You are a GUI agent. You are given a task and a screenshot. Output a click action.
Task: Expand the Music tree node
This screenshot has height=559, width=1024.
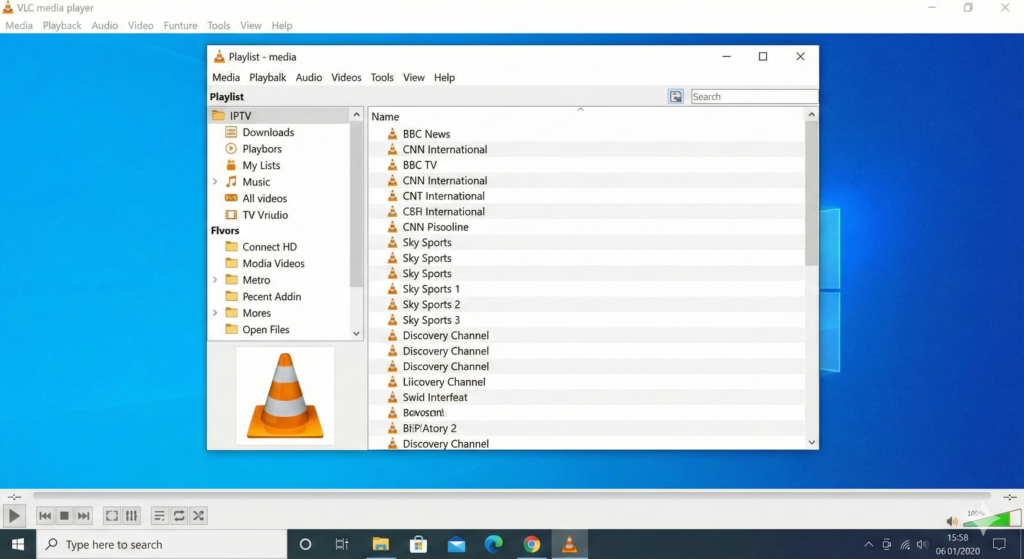click(215, 182)
